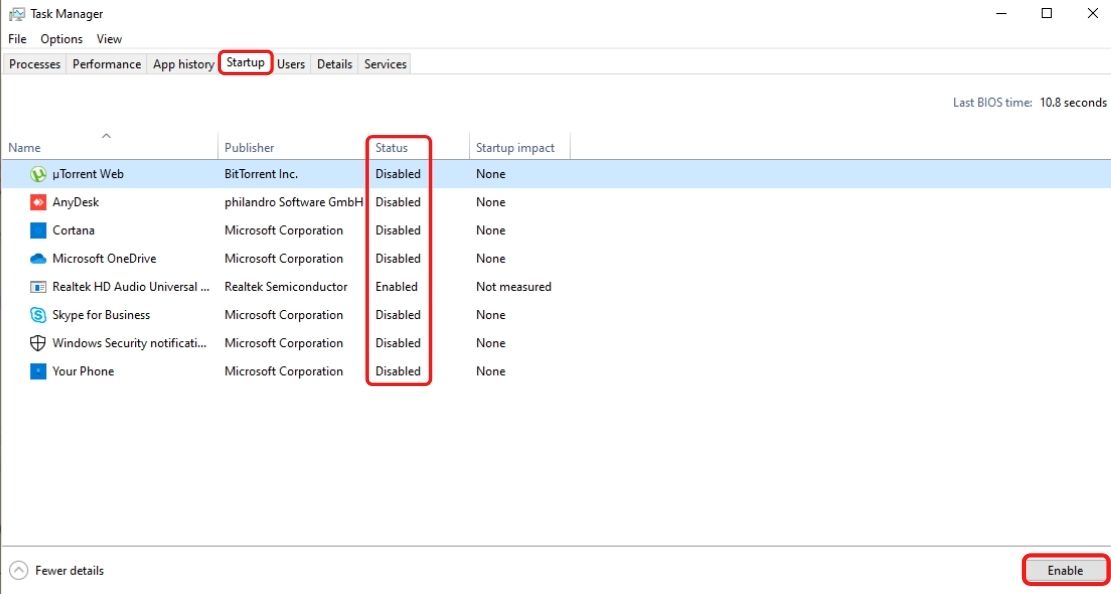Open the Options menu

point(61,39)
